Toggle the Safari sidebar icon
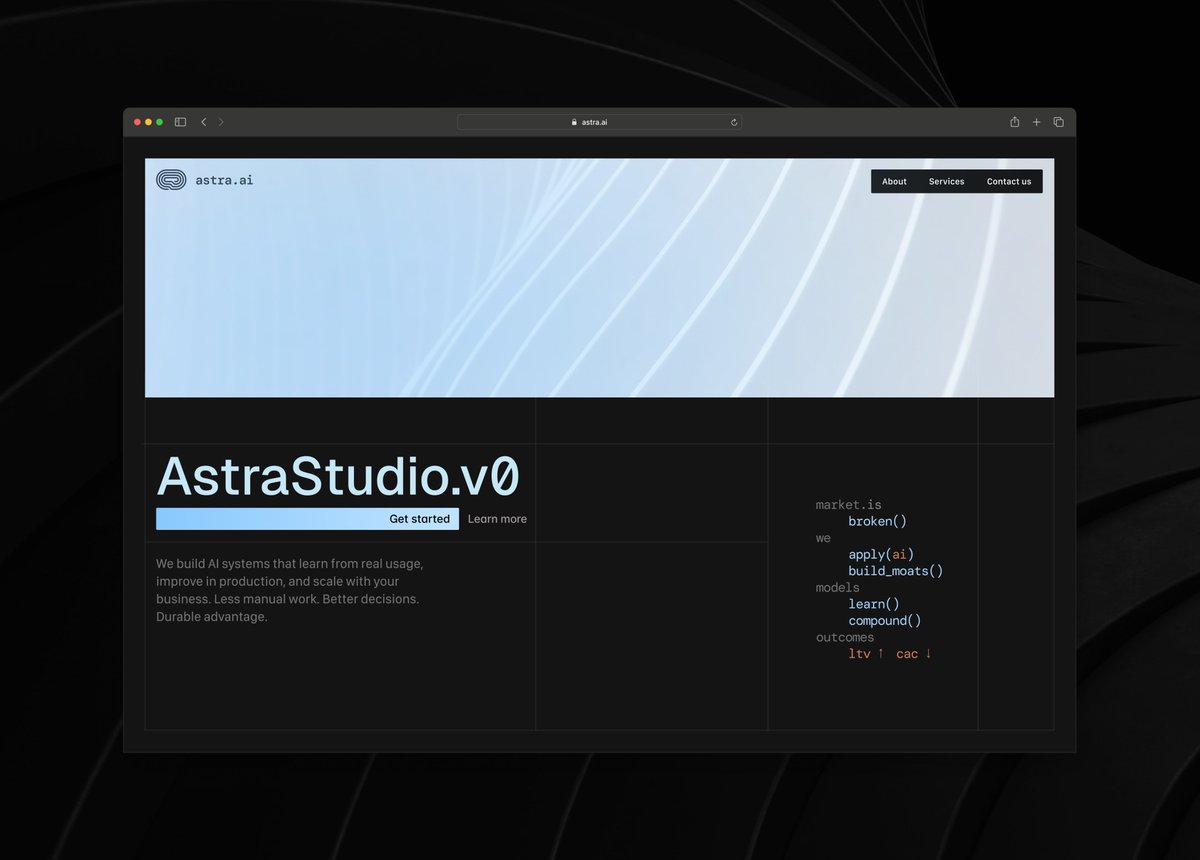This screenshot has width=1200, height=860. (181, 122)
